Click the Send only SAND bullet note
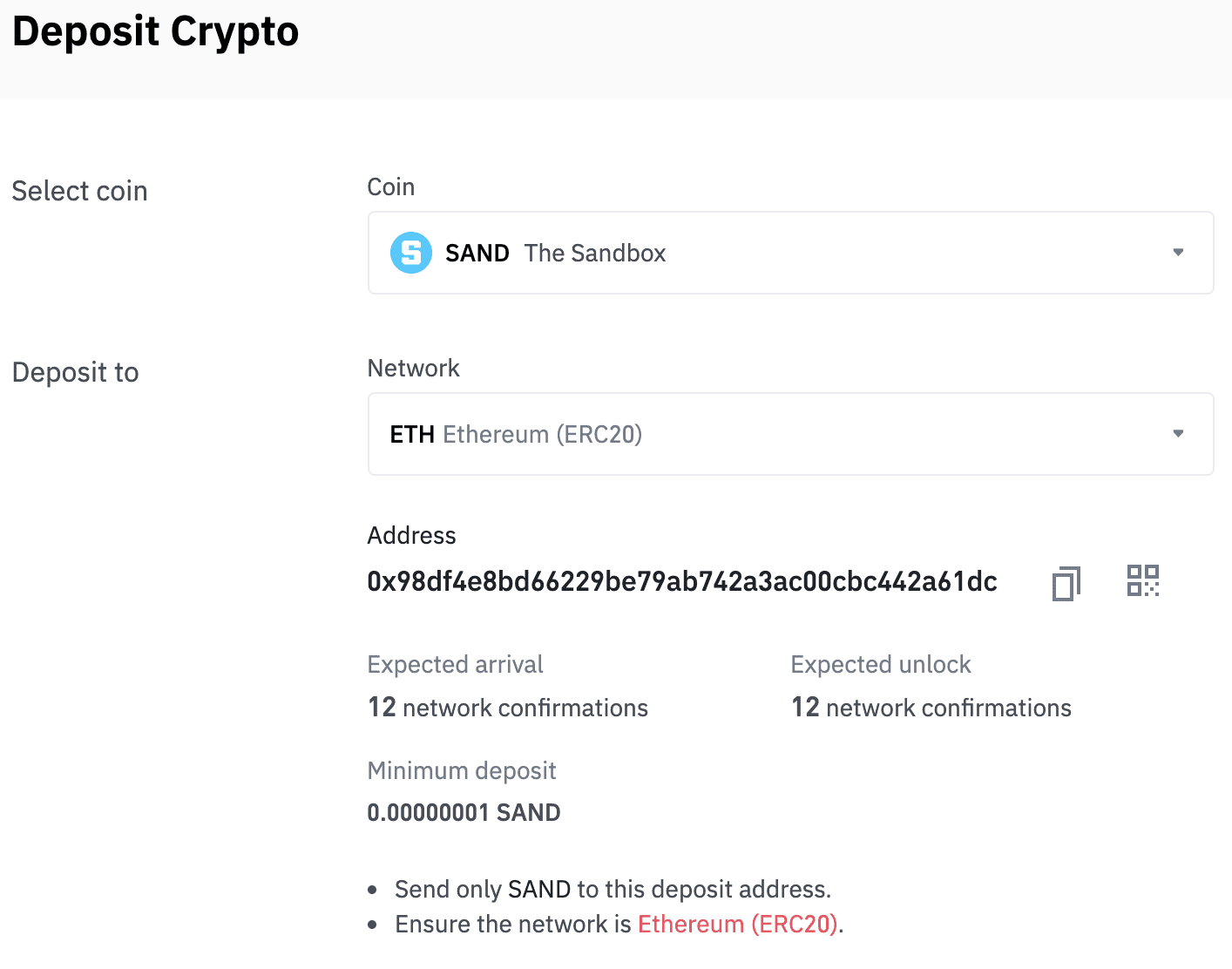 [613, 889]
